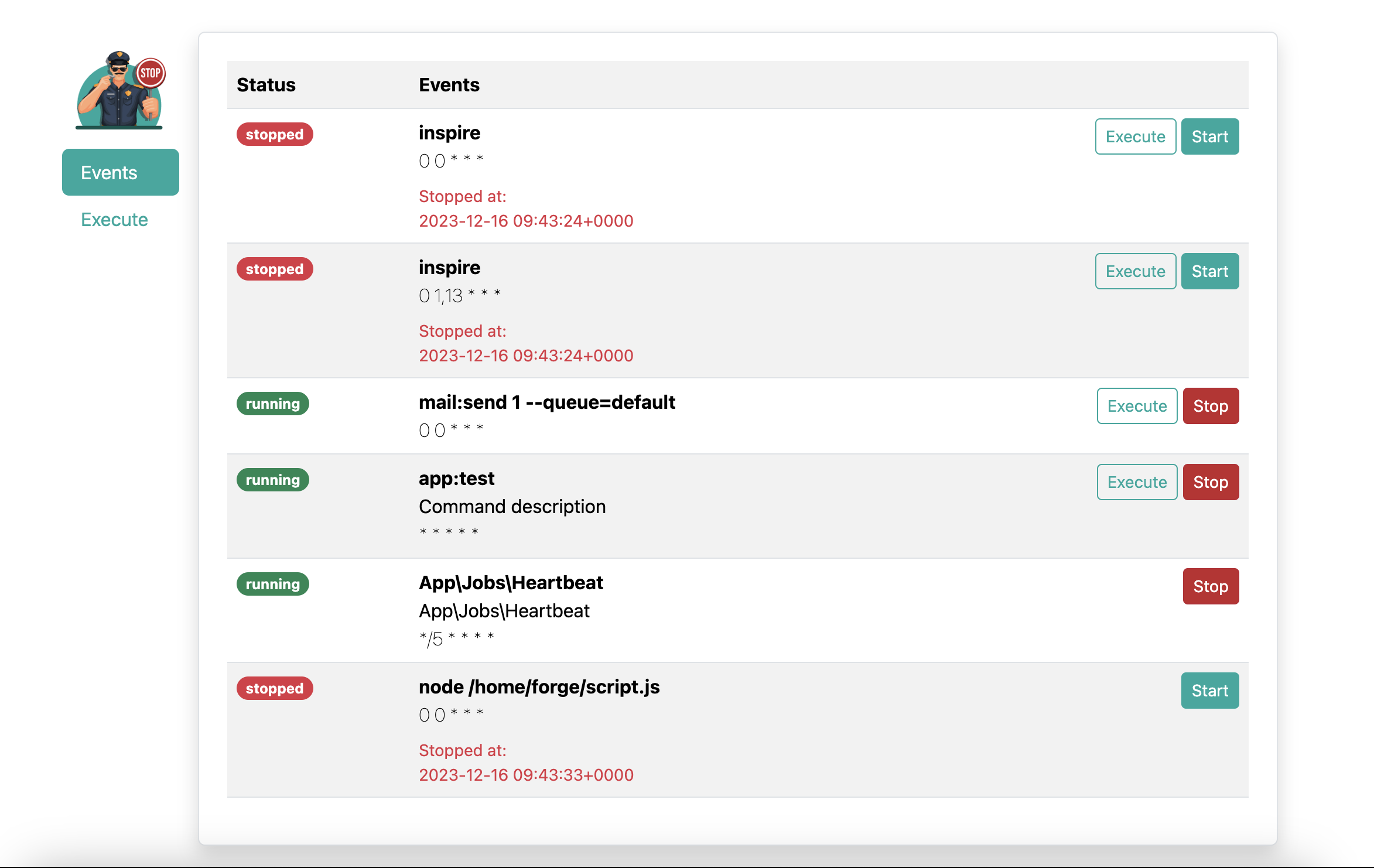1374x868 pixels.
Task: Select the app:test event title
Action: [456, 479]
